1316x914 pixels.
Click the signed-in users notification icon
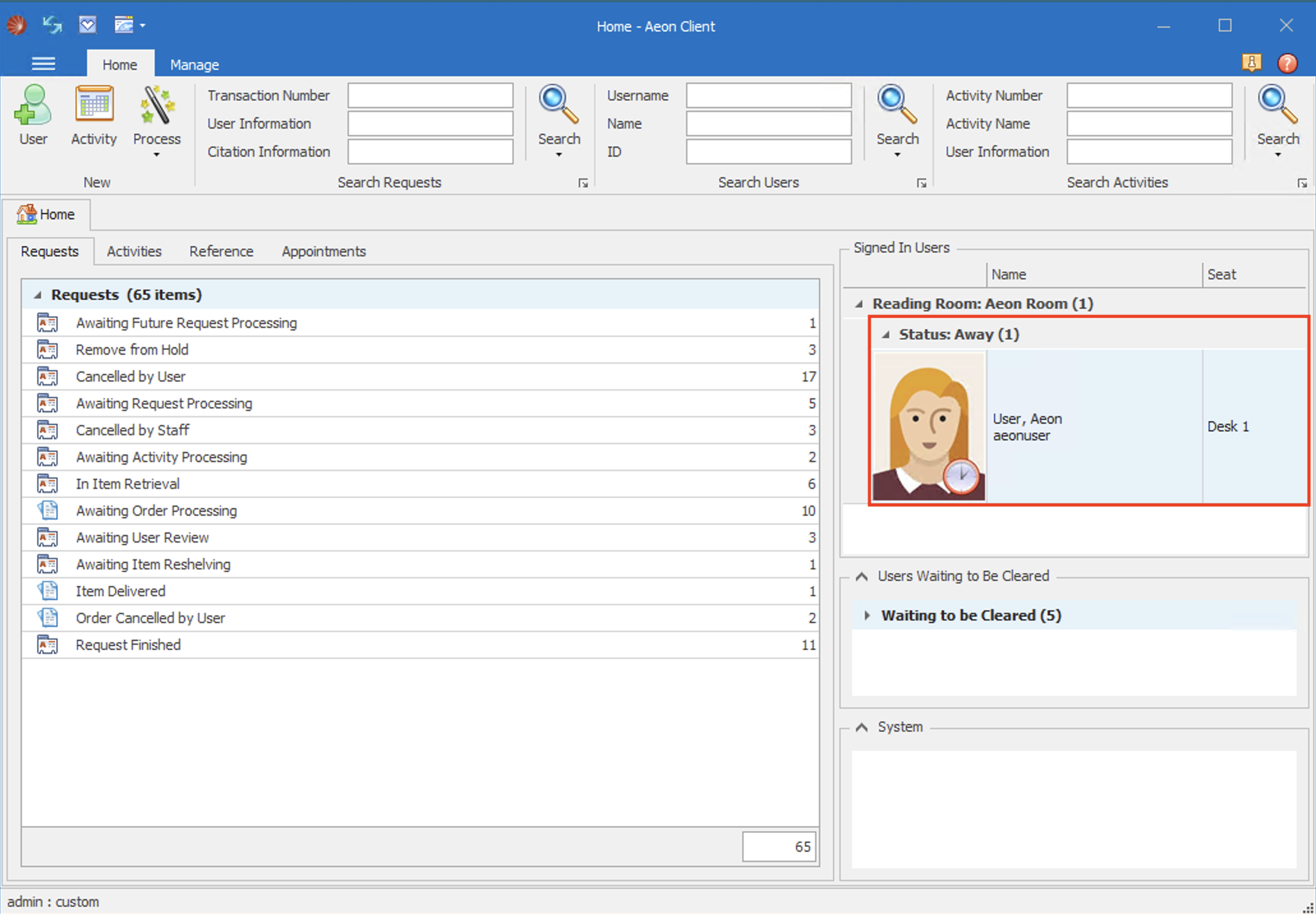click(x=1251, y=63)
